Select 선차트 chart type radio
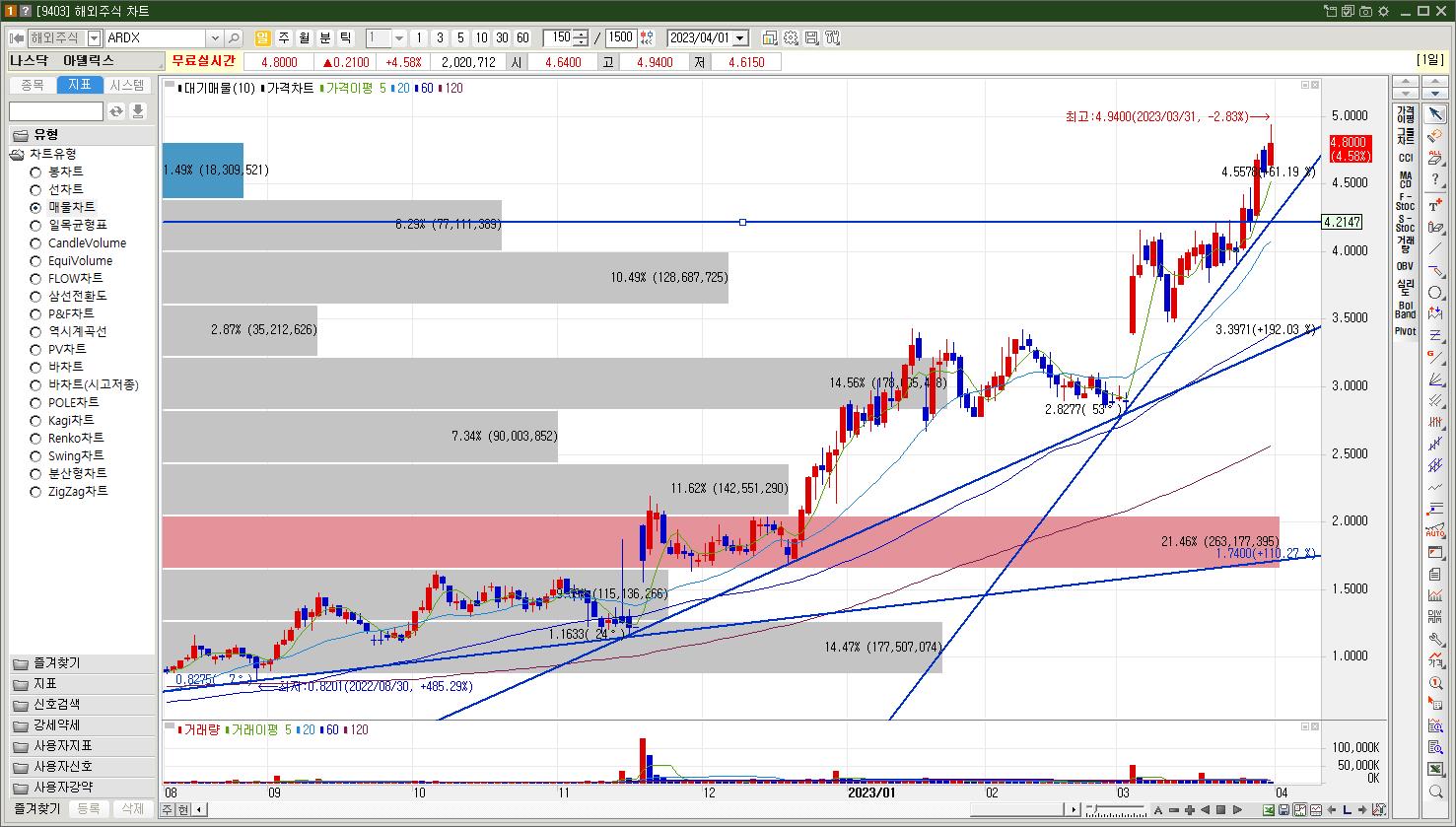 pyautogui.click(x=35, y=189)
